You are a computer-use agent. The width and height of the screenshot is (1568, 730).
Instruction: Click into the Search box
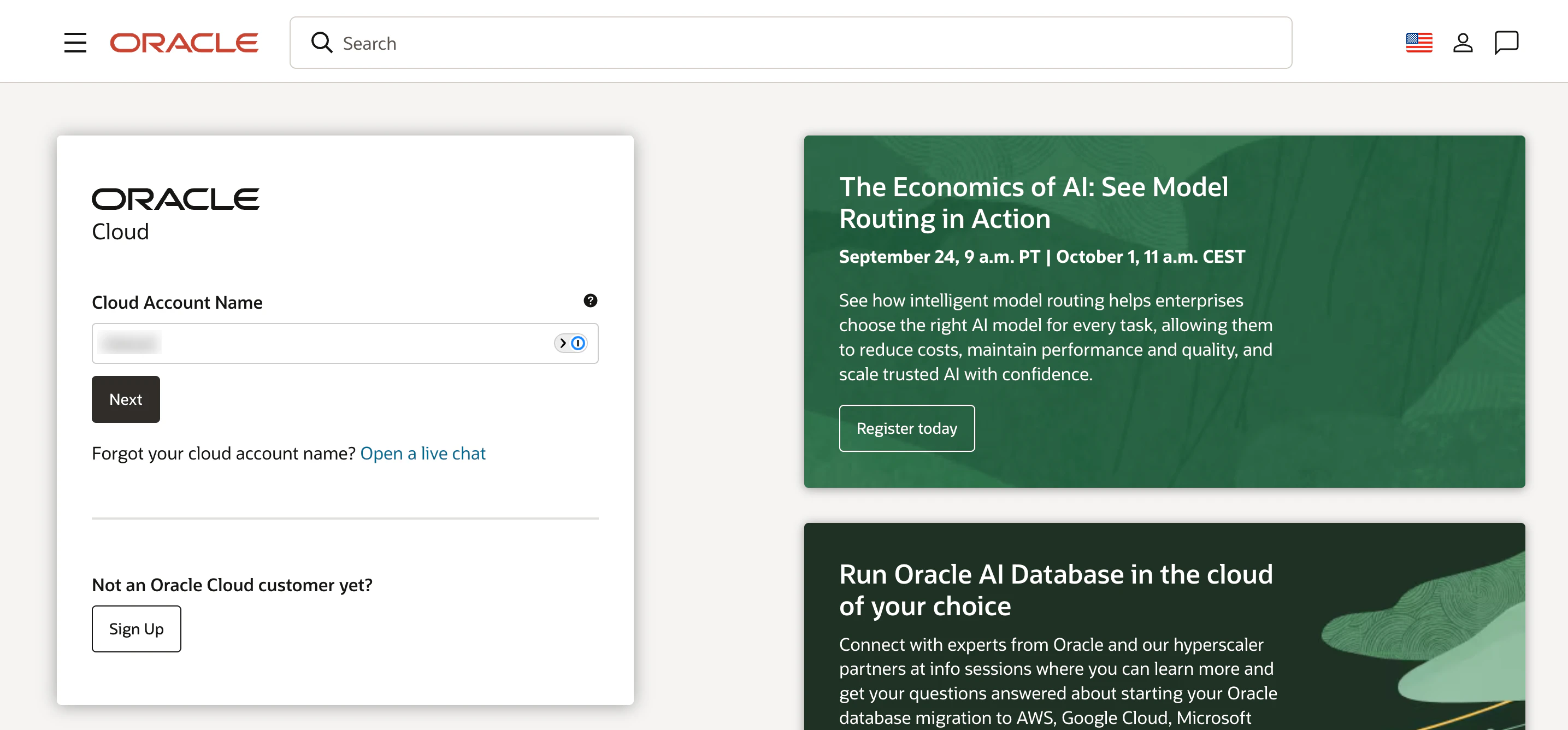pyautogui.click(x=791, y=43)
